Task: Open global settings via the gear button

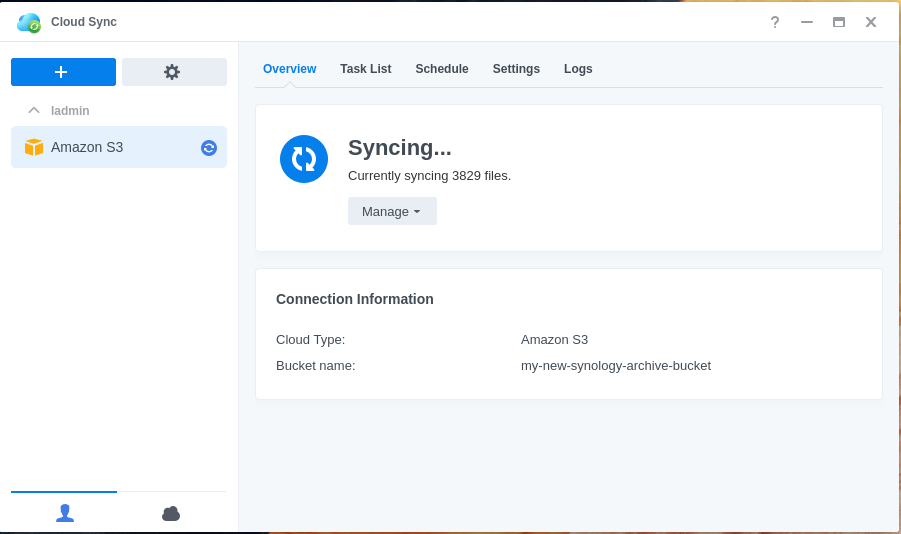Action: (174, 72)
